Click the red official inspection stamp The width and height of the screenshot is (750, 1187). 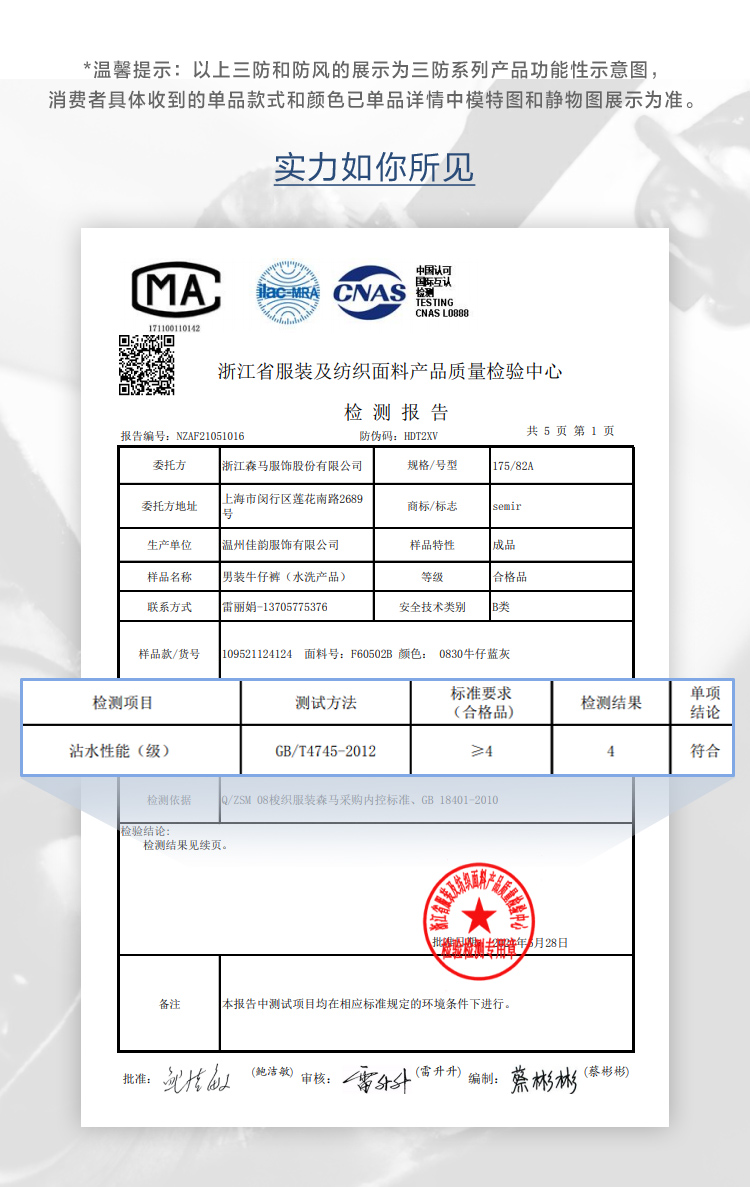point(478,922)
